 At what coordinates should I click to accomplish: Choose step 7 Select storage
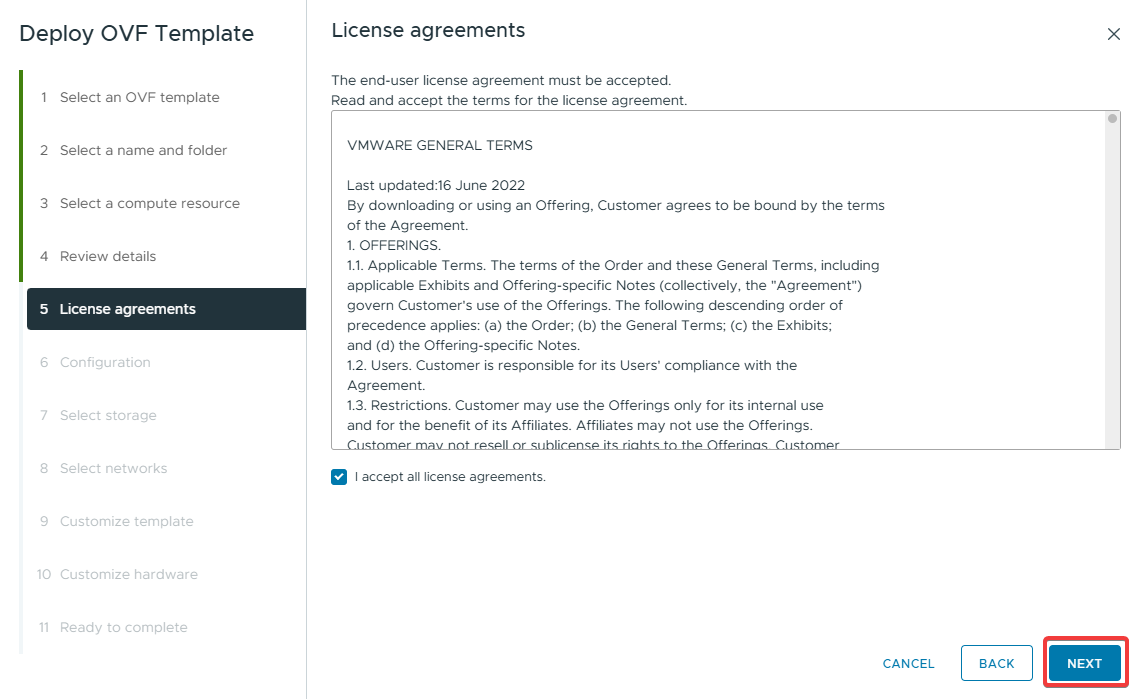pyautogui.click(x=108, y=415)
